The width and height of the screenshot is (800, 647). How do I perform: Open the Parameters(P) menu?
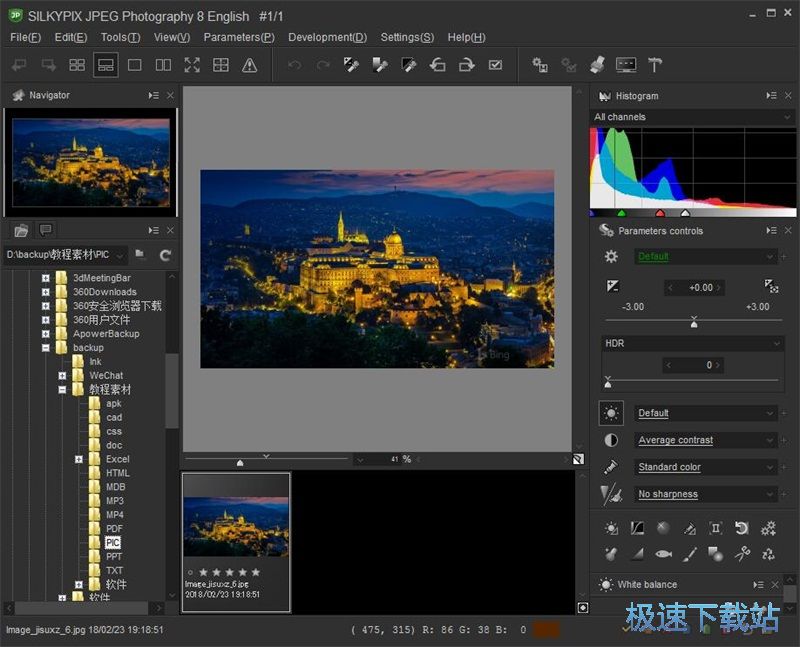point(238,37)
